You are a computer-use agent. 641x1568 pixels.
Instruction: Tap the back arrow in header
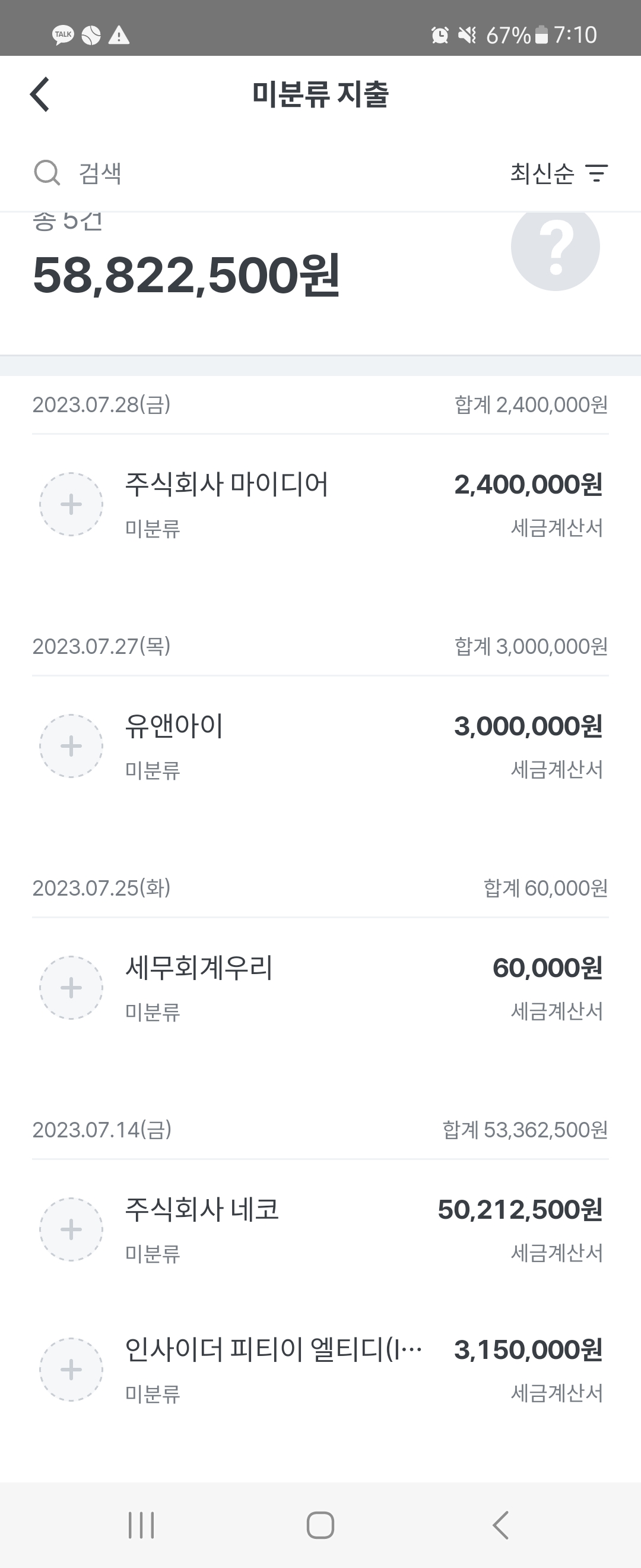coord(40,95)
